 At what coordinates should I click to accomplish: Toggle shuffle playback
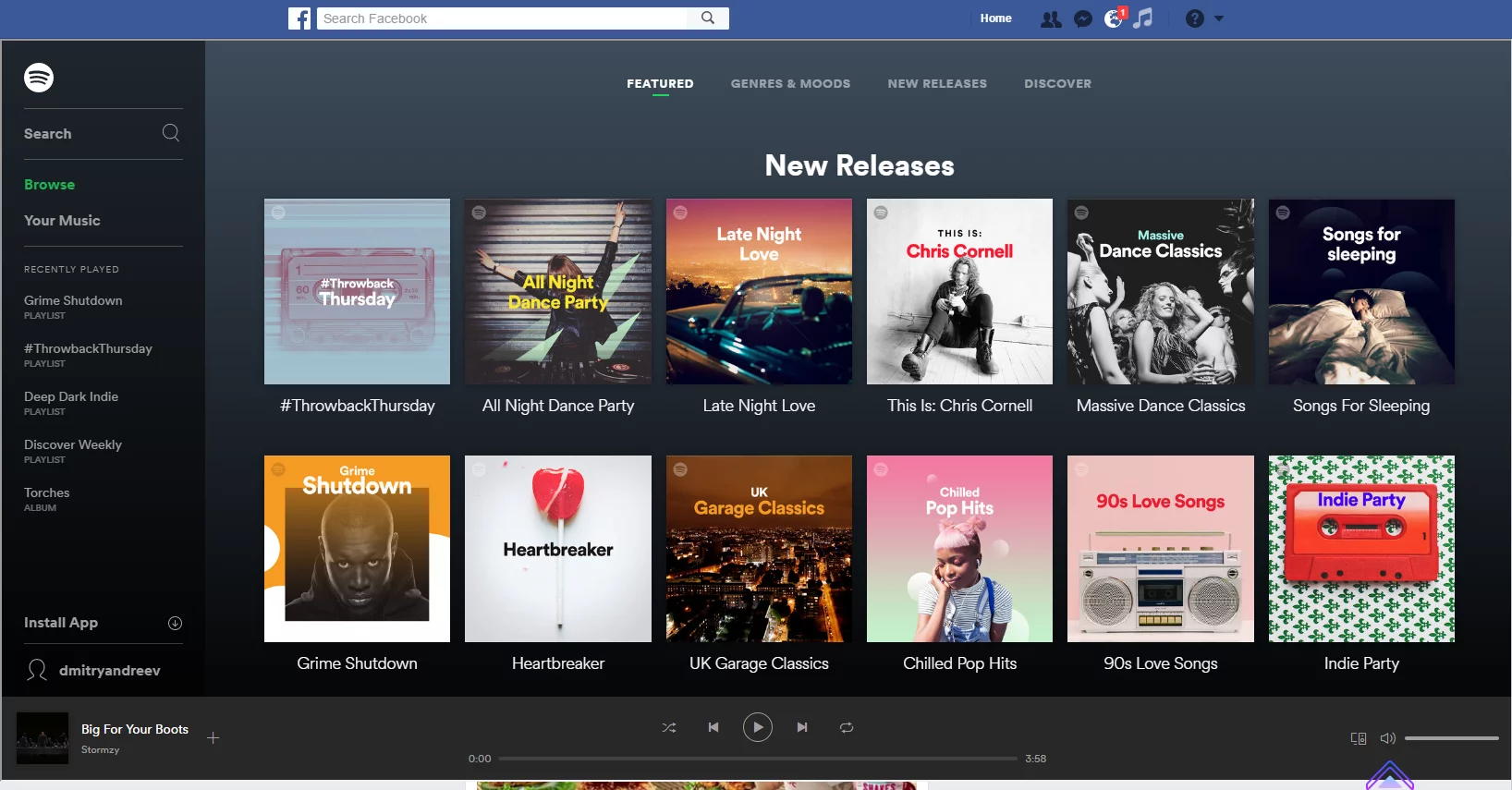point(669,727)
